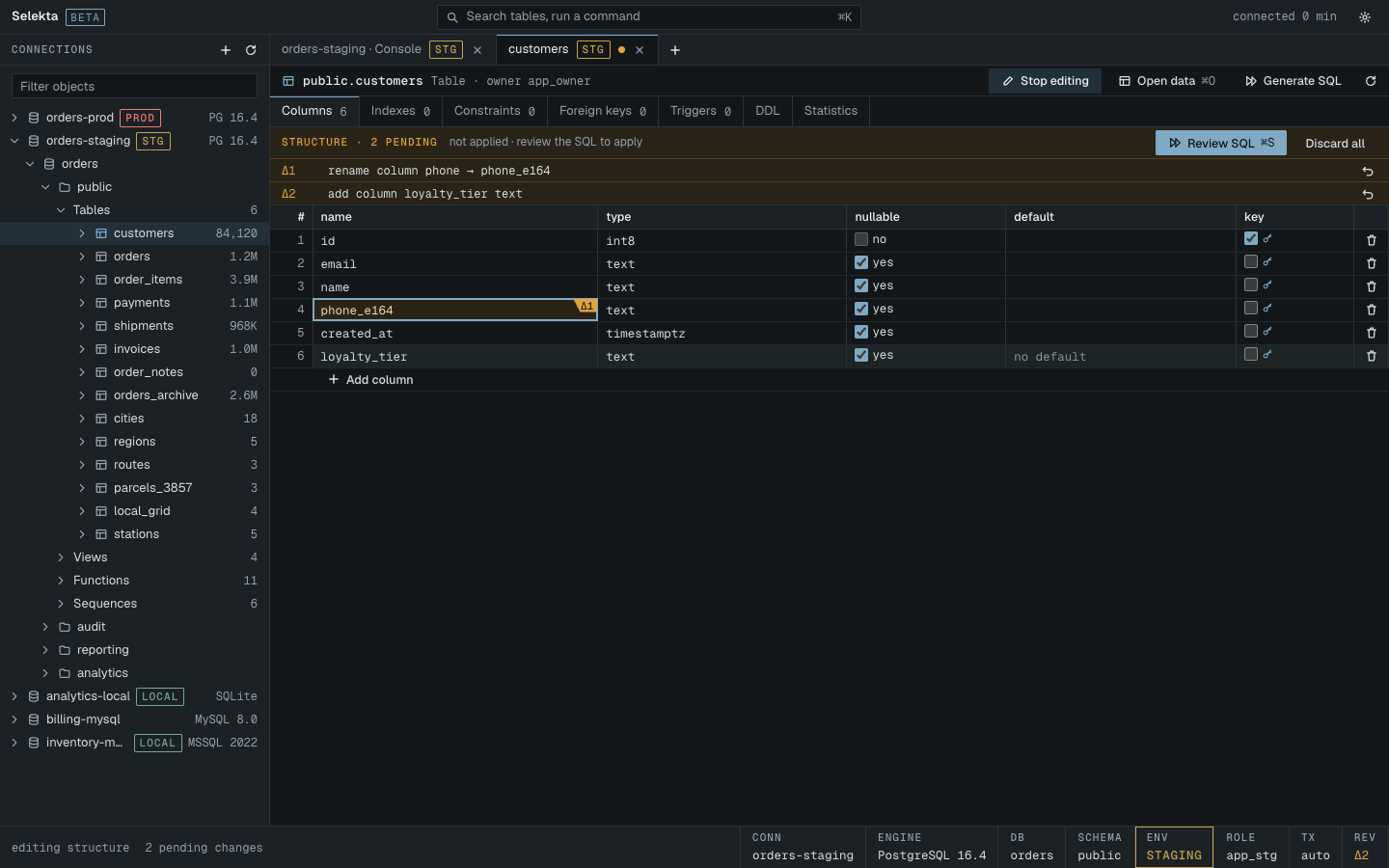The image size is (1389, 868).
Task: Click Stop editing
Action: point(1045,81)
